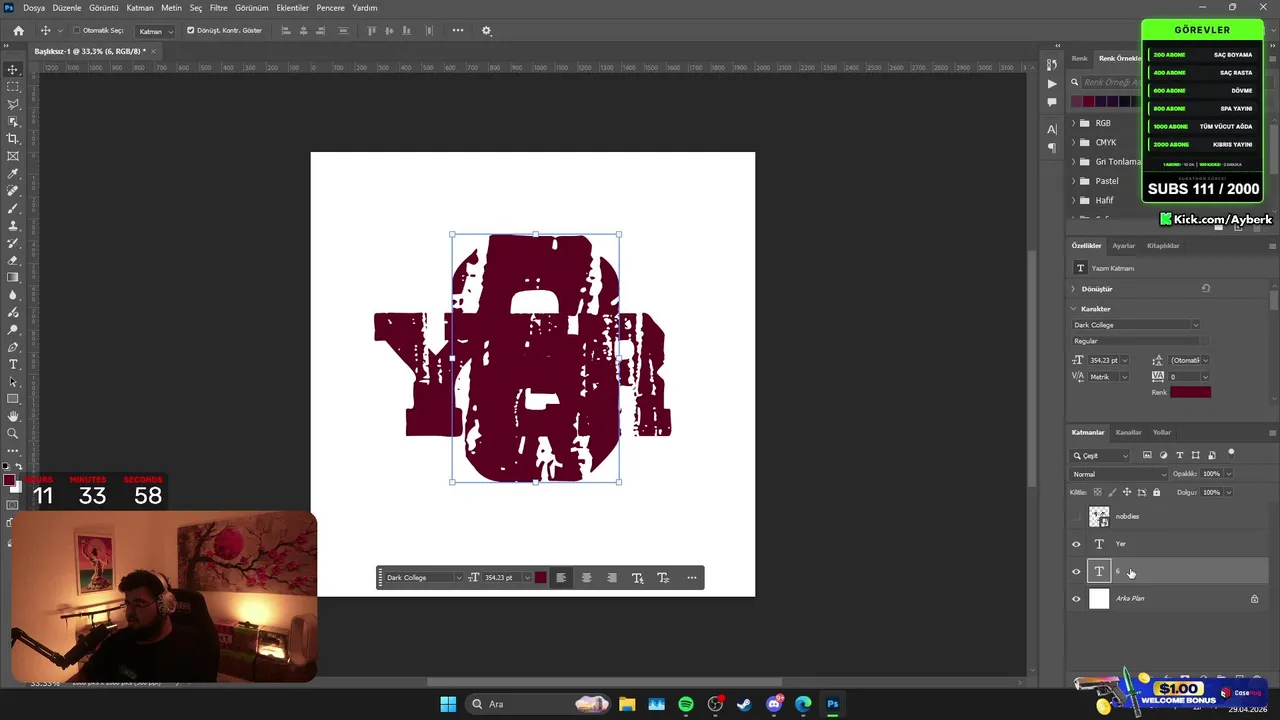Select the Move tool in the toolbox
Screen dimensions: 1280x720
click(13, 69)
